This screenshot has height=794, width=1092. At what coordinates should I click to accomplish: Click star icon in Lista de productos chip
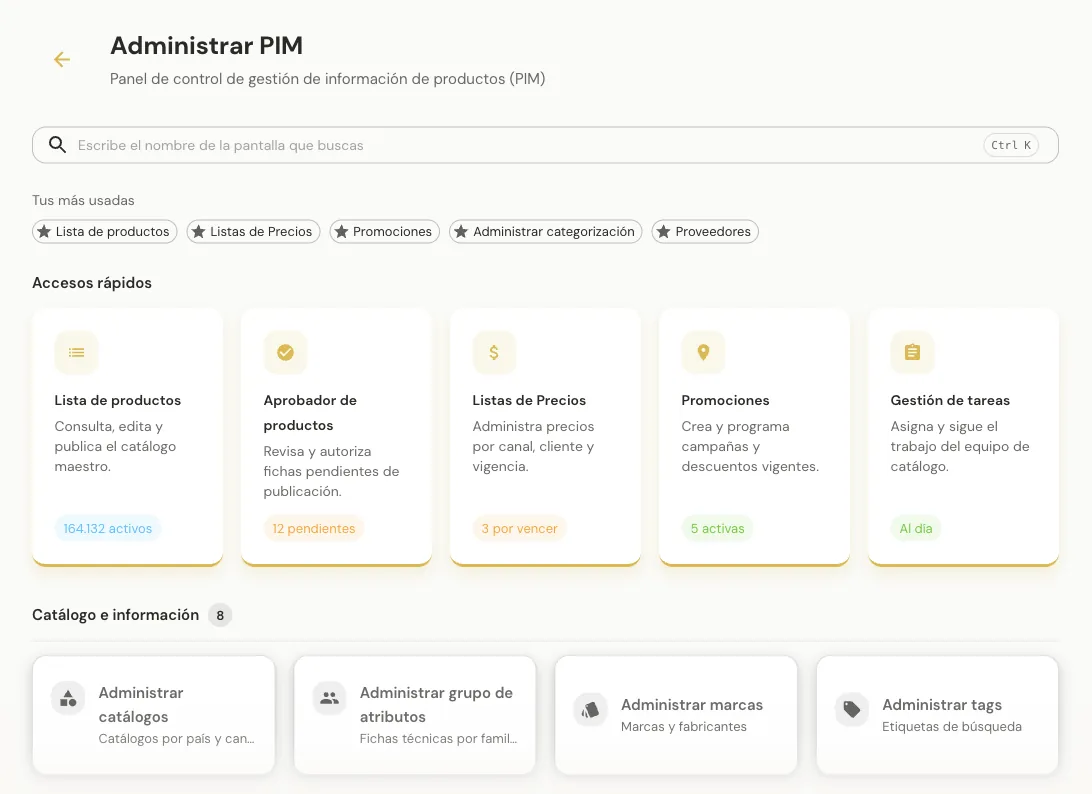coord(44,231)
